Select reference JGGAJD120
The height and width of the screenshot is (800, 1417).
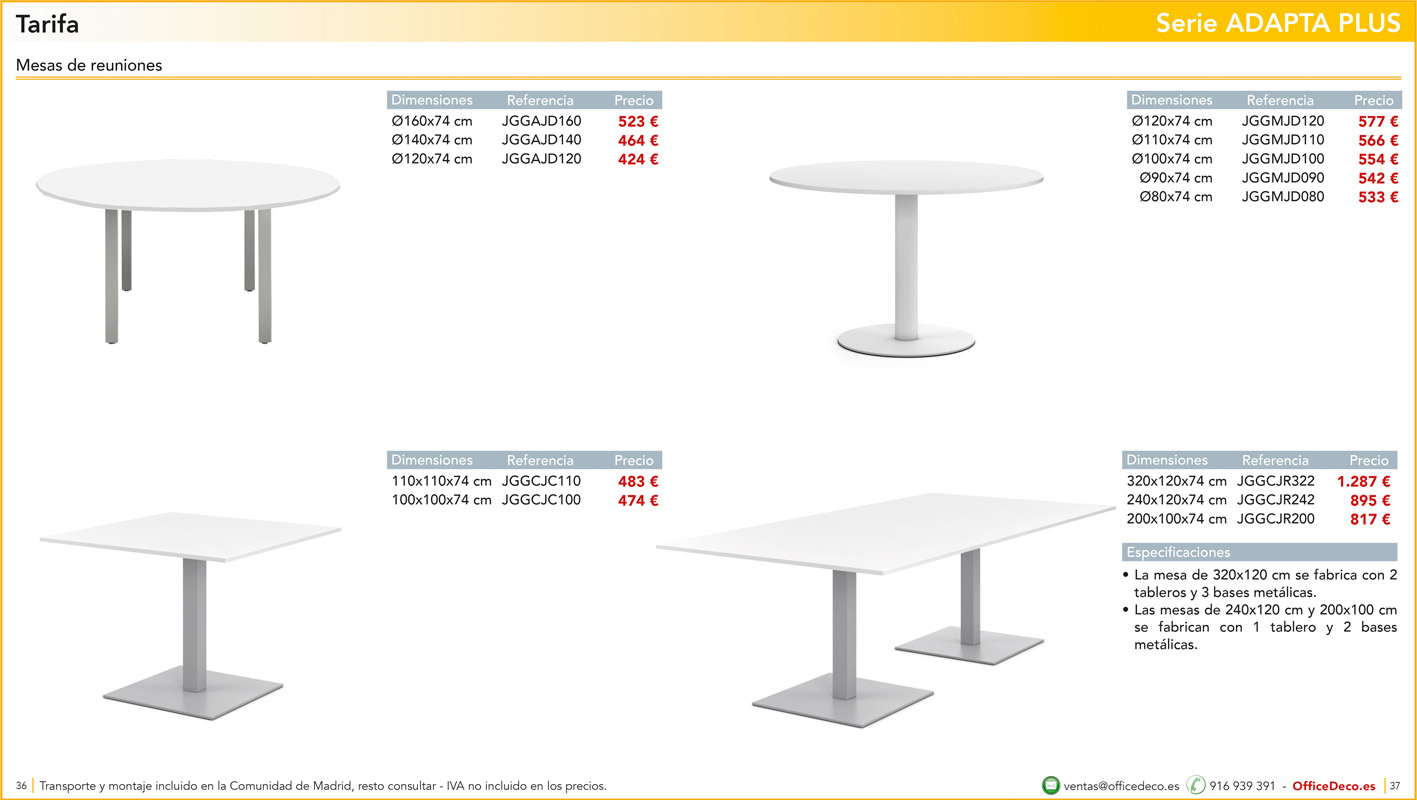pyautogui.click(x=541, y=159)
